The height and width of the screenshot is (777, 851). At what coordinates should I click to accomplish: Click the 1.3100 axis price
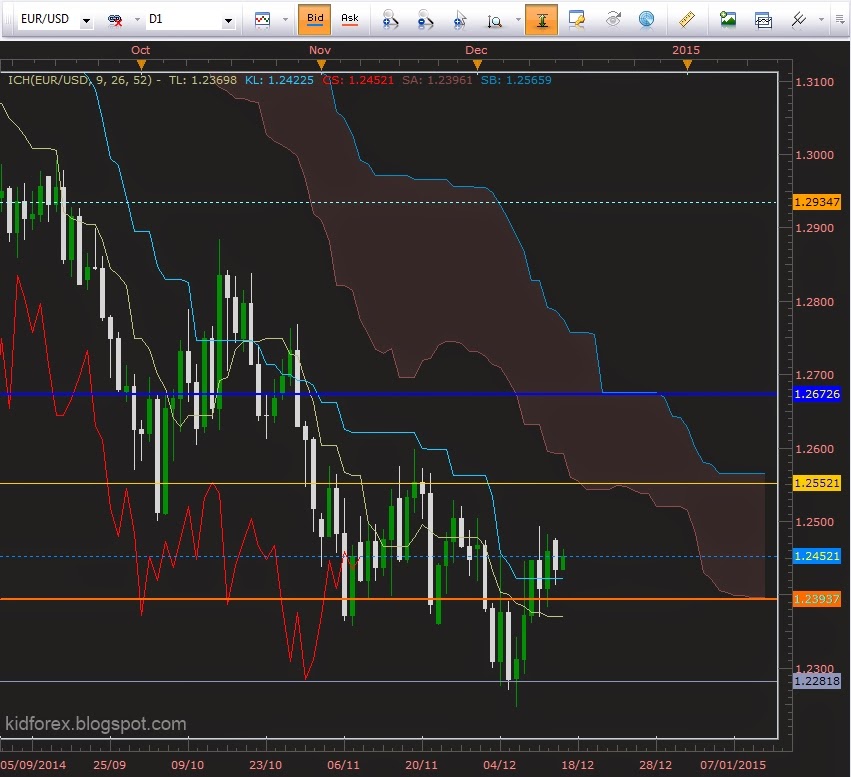(x=814, y=82)
